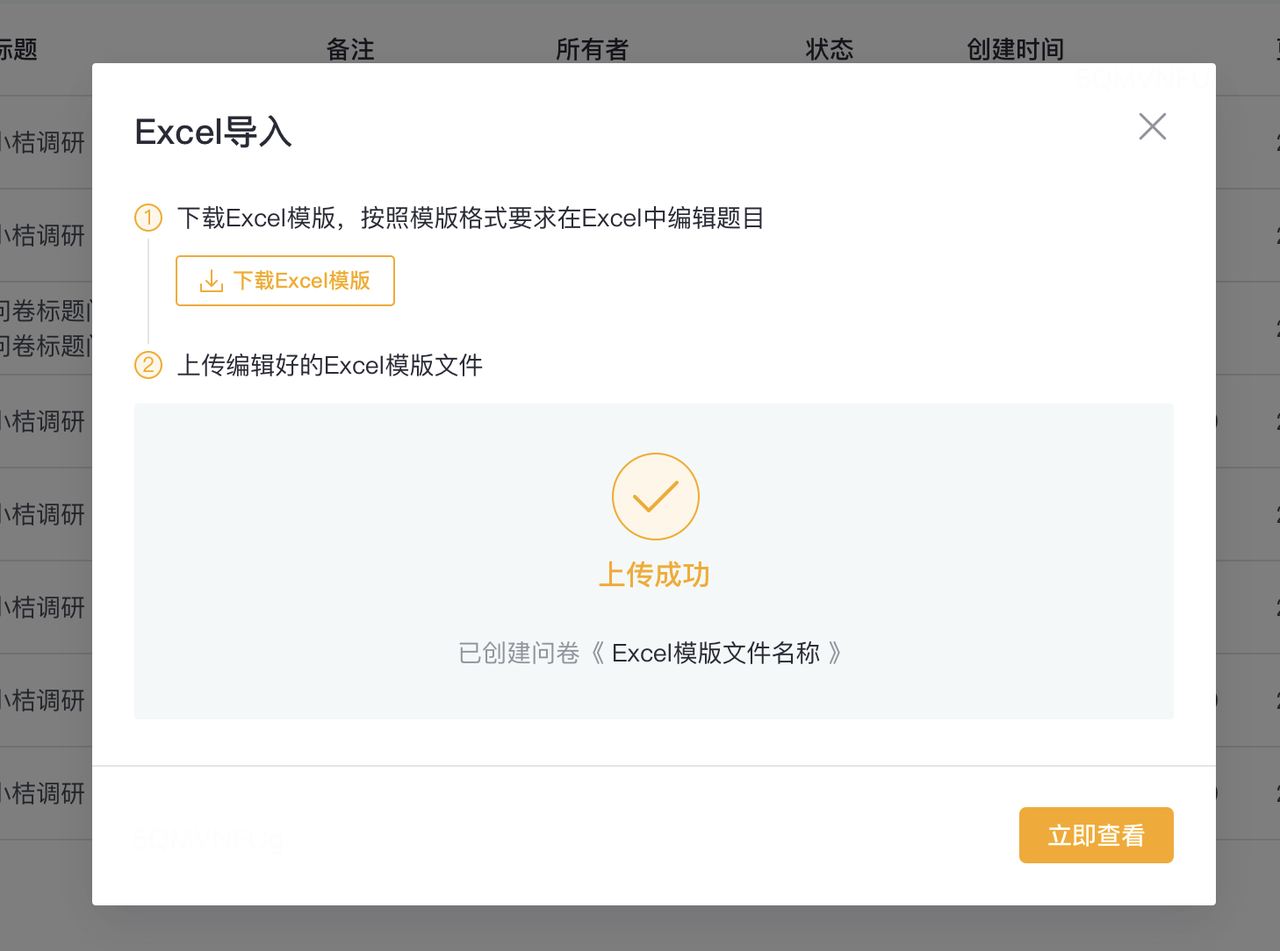Click the step 1 circled number icon
The height and width of the screenshot is (951, 1280).
pos(148,218)
